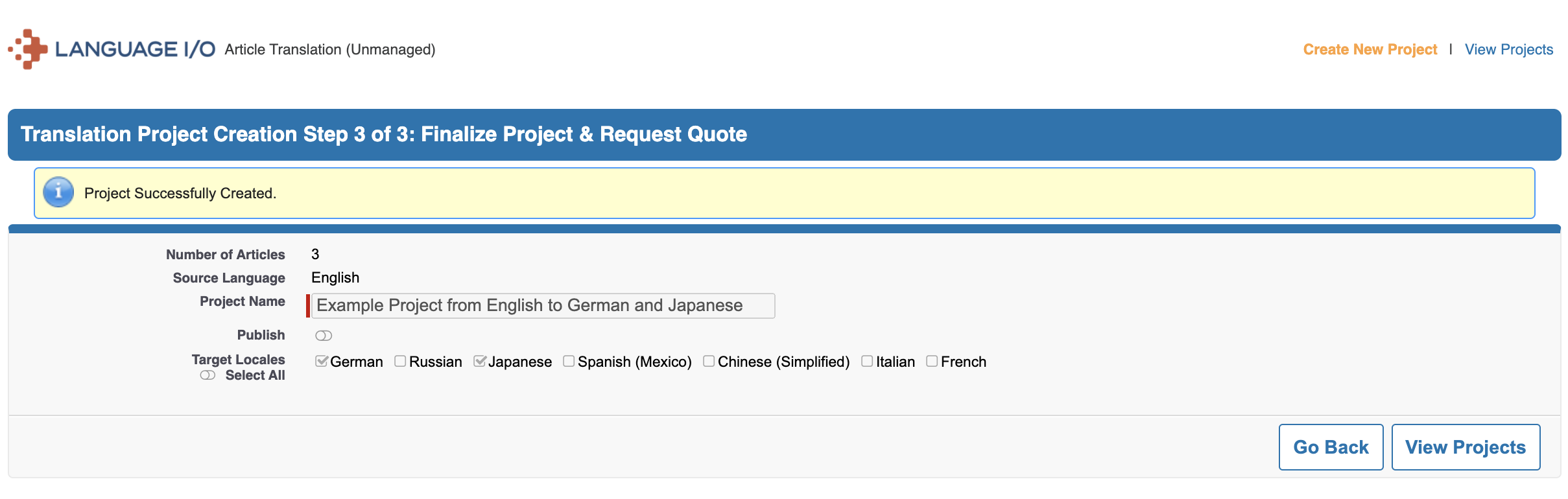Click the Language I/O brand name text
This screenshot has width=1568, height=499.
tap(135, 49)
